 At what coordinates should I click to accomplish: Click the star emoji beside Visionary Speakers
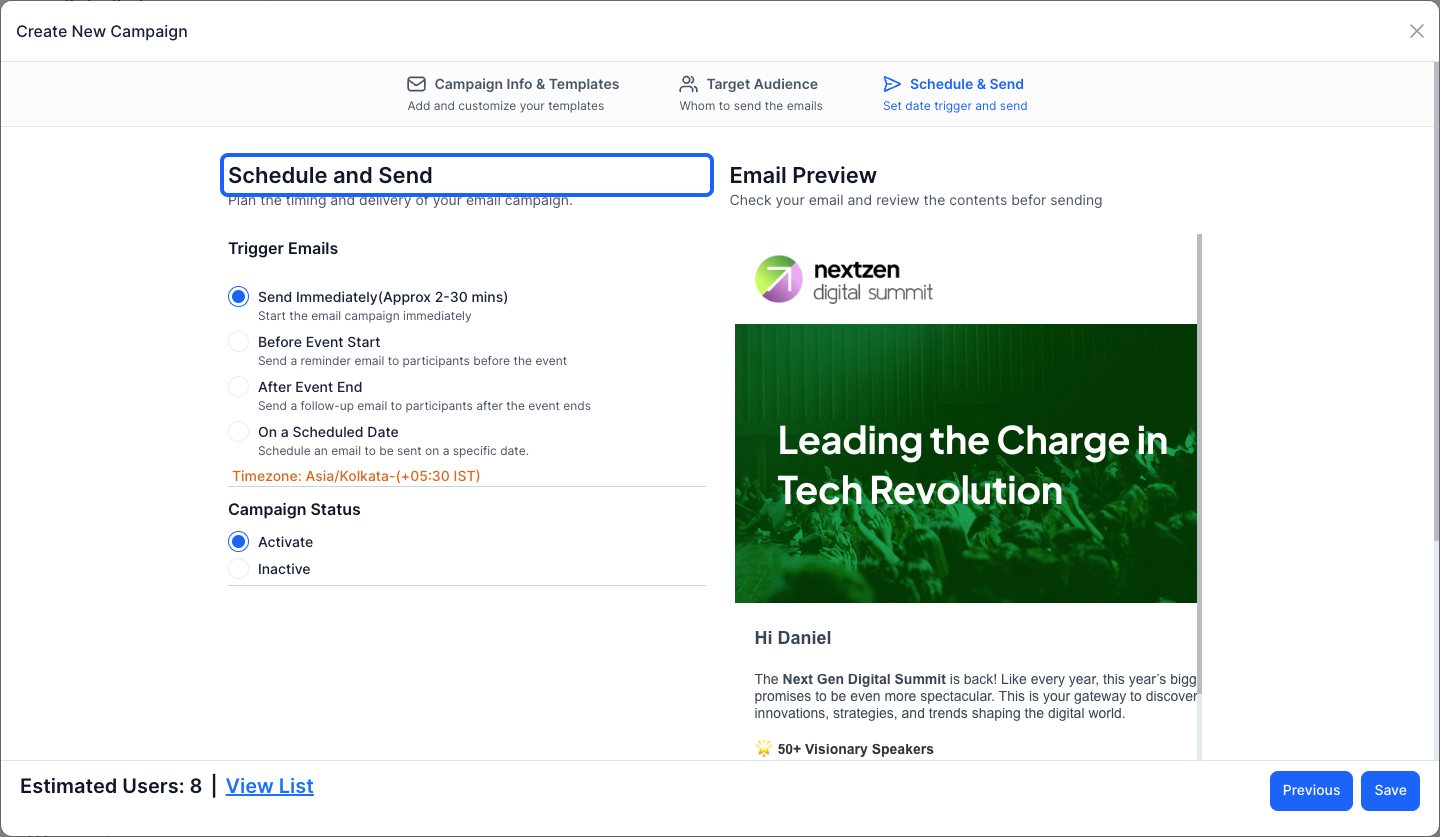tap(764, 749)
